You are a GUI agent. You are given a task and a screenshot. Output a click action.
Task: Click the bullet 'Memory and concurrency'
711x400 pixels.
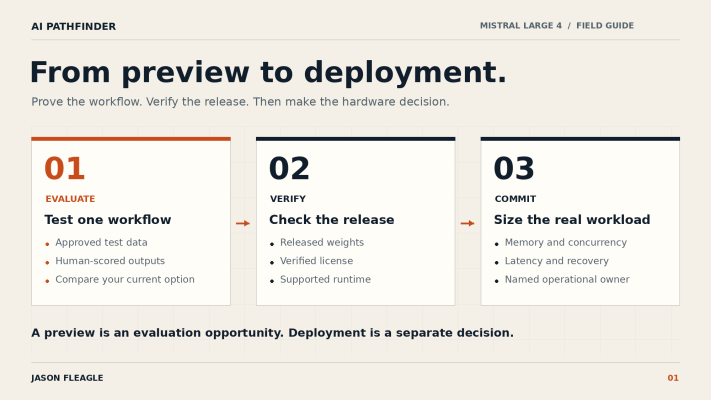566,243
